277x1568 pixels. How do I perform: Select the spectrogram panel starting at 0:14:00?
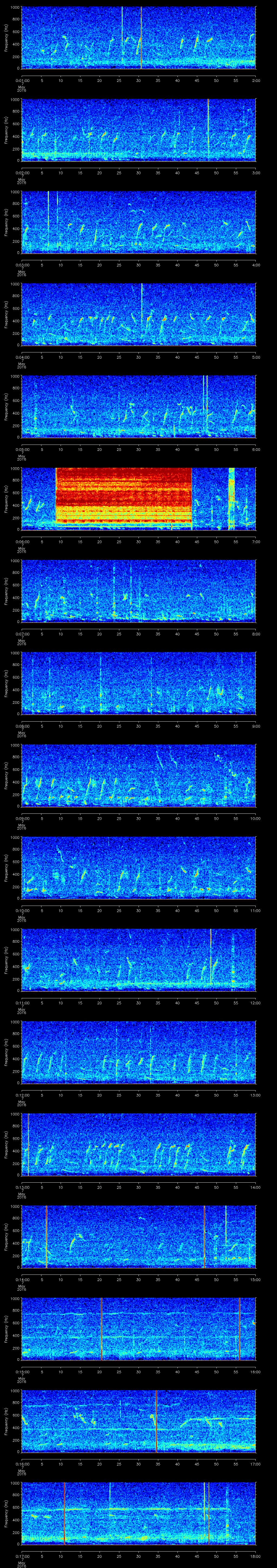click(x=139, y=1237)
